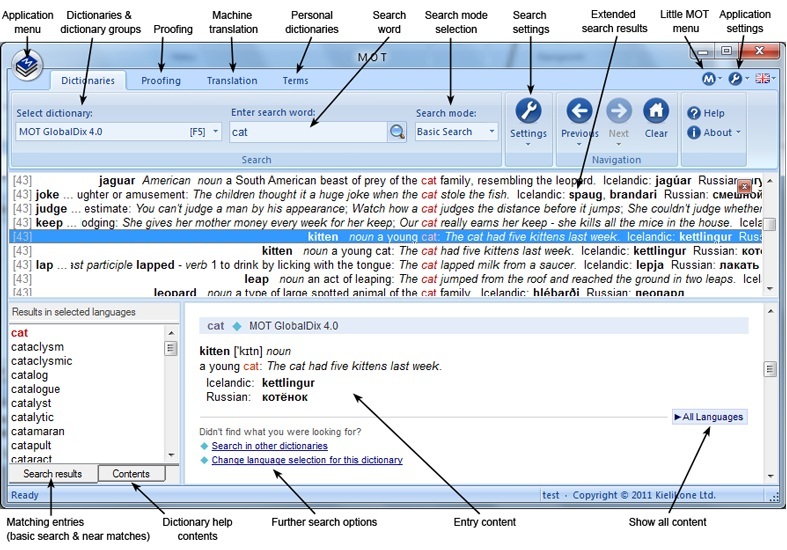Select the 'keep' extended result row

pos(385,223)
